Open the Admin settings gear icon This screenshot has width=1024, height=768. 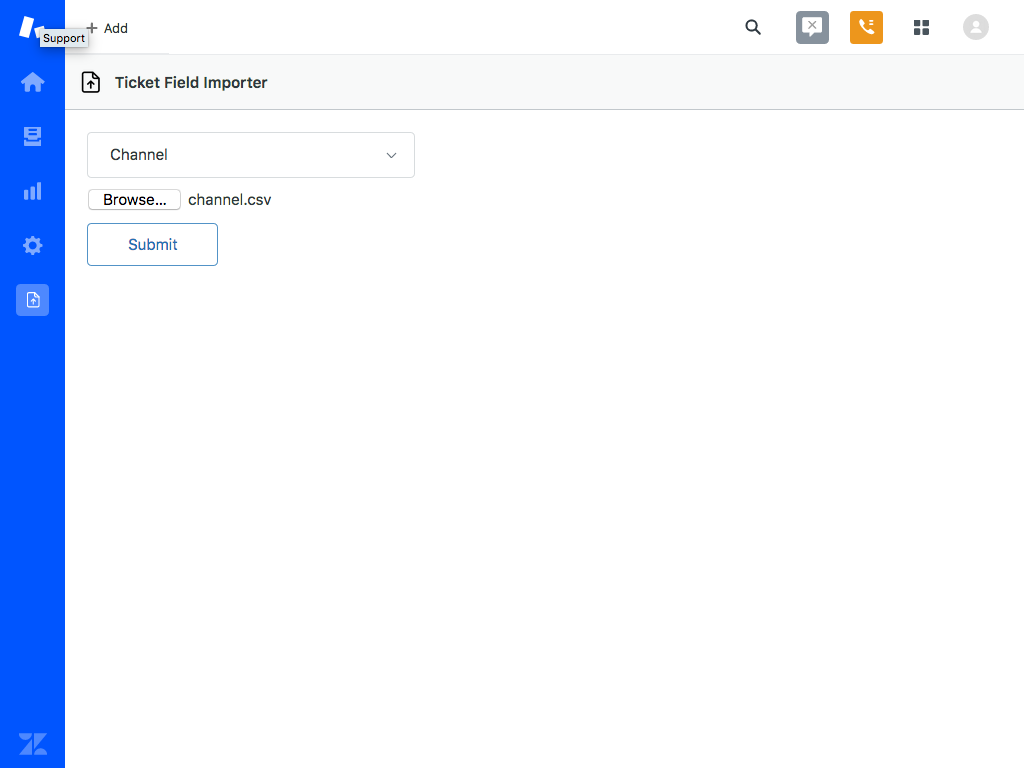click(x=32, y=245)
